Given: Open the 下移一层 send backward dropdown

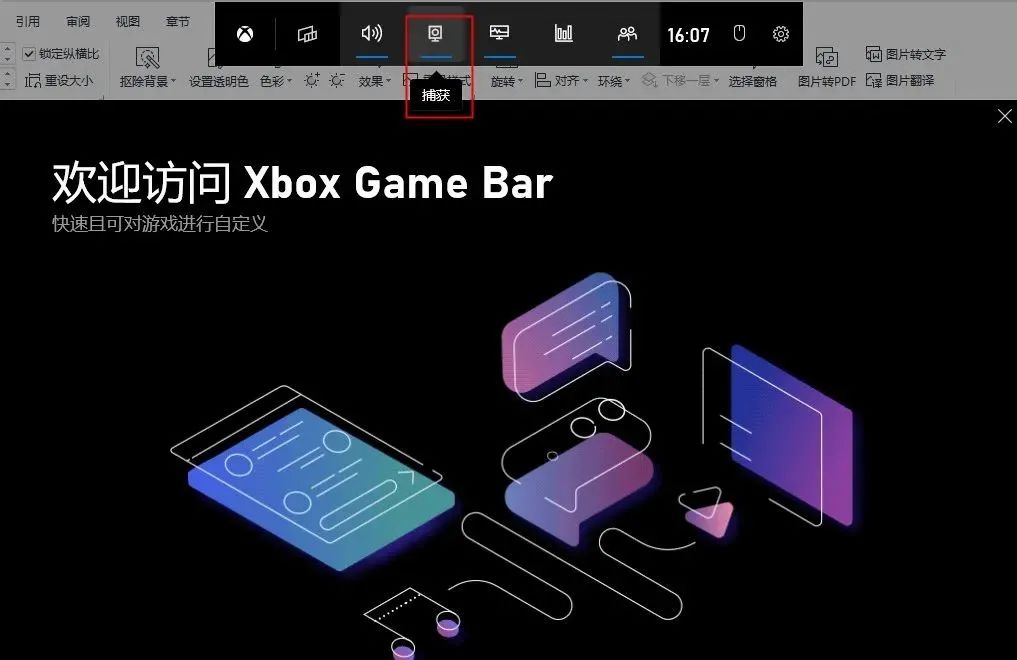Looking at the screenshot, I should tap(680, 80).
